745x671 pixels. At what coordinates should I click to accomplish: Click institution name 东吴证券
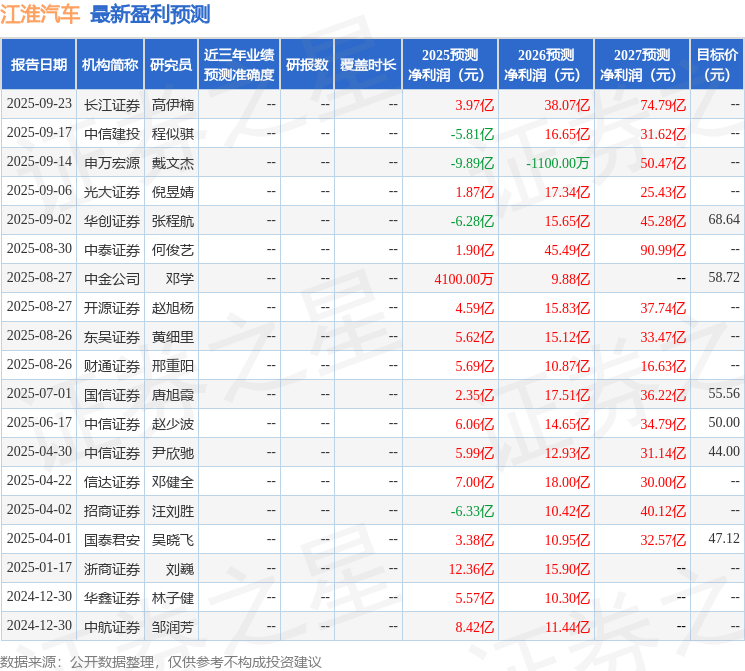pyautogui.click(x=112, y=337)
